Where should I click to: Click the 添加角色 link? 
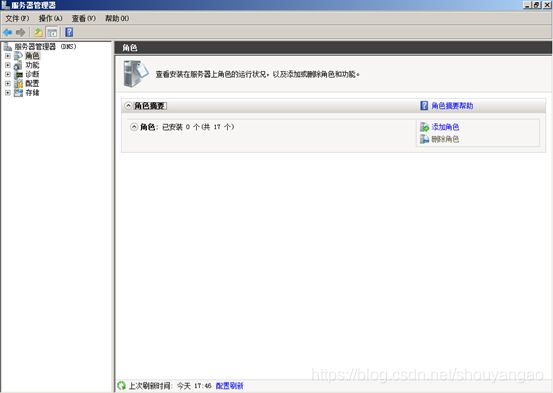pyautogui.click(x=445, y=127)
